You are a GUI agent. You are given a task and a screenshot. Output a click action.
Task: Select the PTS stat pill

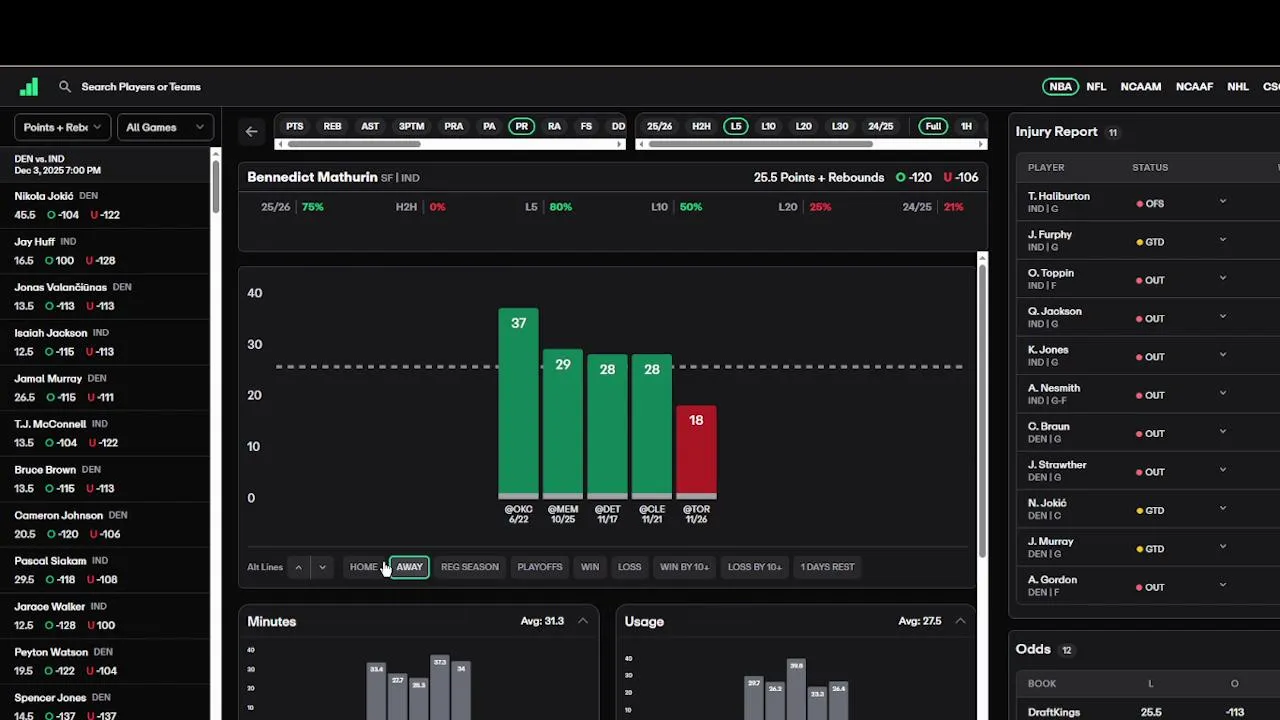(x=295, y=126)
